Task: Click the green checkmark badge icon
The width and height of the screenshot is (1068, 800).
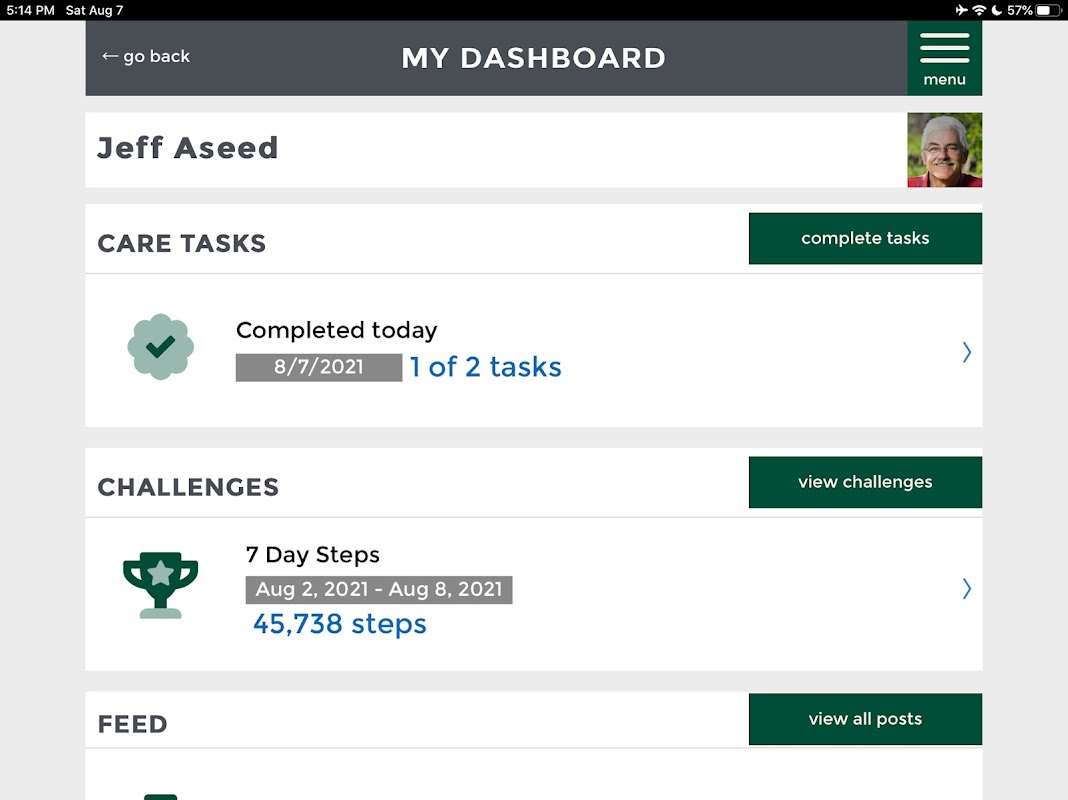Action: (x=160, y=347)
